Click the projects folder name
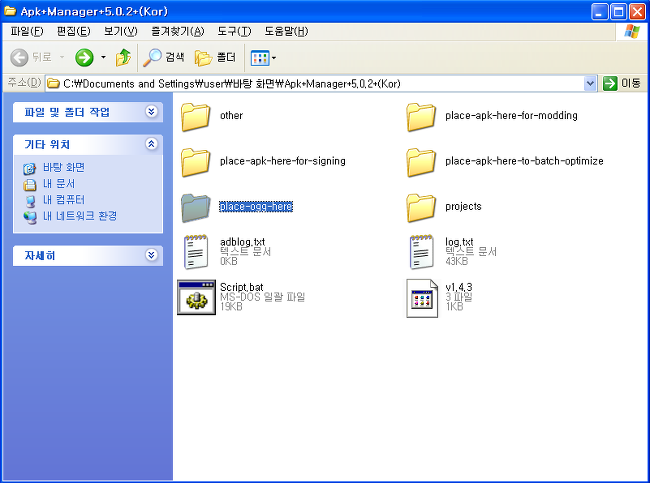Image resolution: width=650 pixels, height=483 pixels. click(x=463, y=206)
